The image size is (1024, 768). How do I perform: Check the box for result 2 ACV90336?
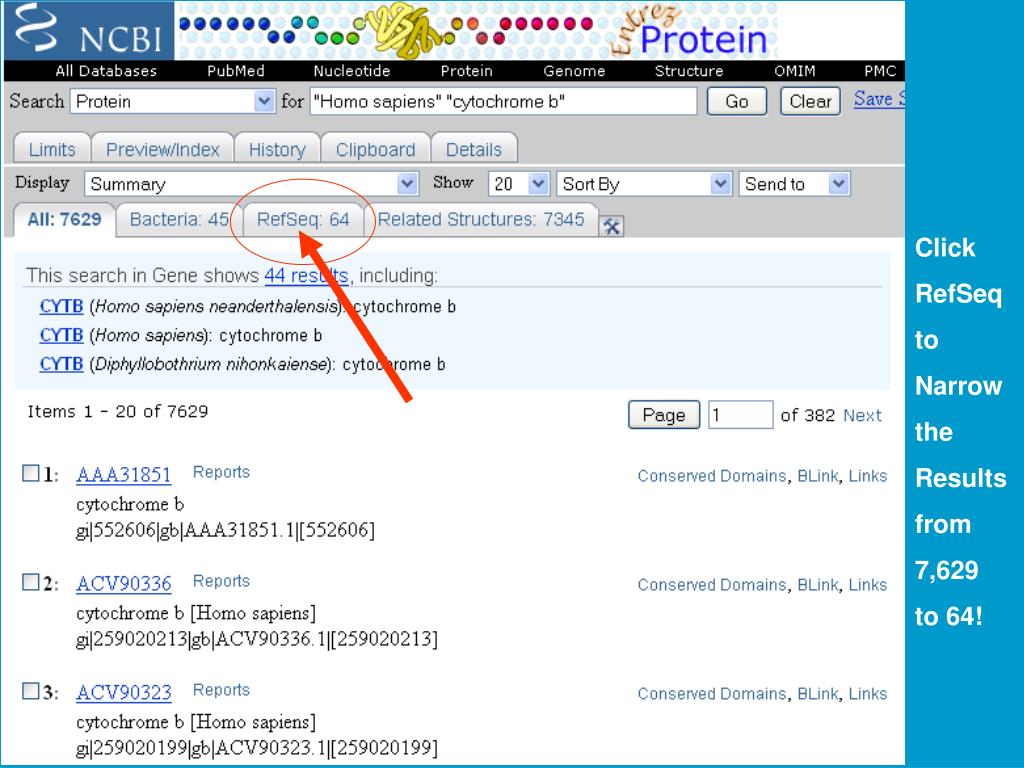click(x=31, y=582)
